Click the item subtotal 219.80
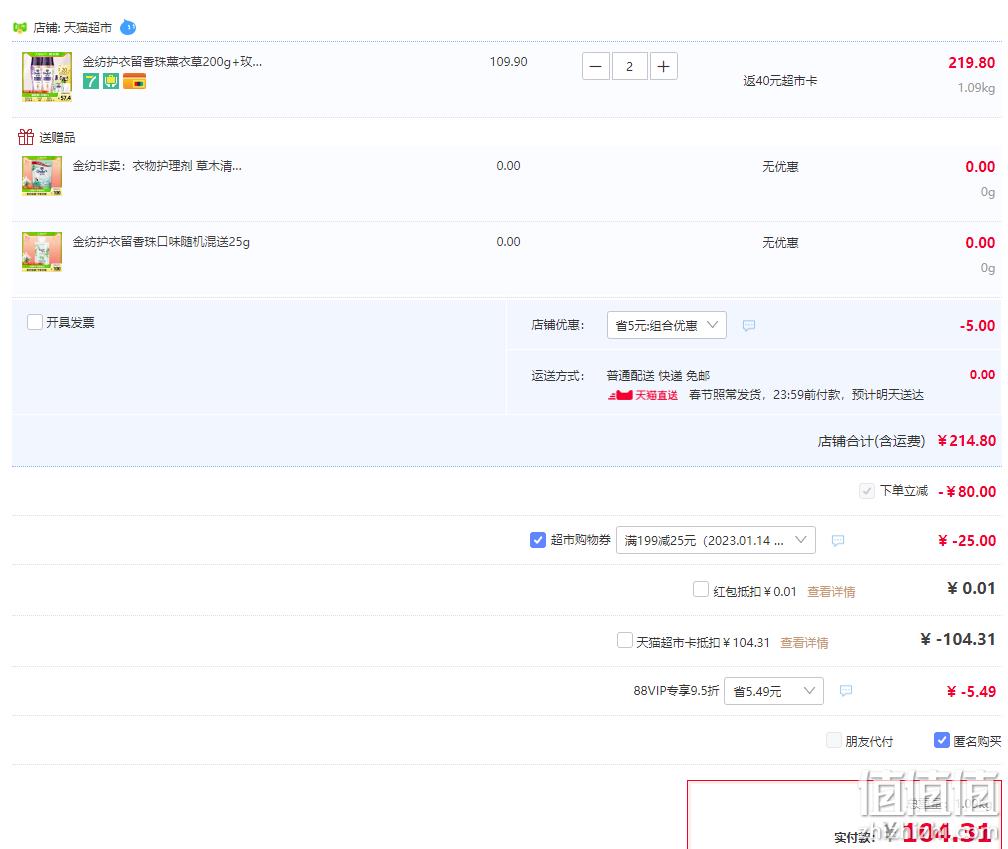This screenshot has width=1008, height=849. pyautogui.click(x=971, y=62)
